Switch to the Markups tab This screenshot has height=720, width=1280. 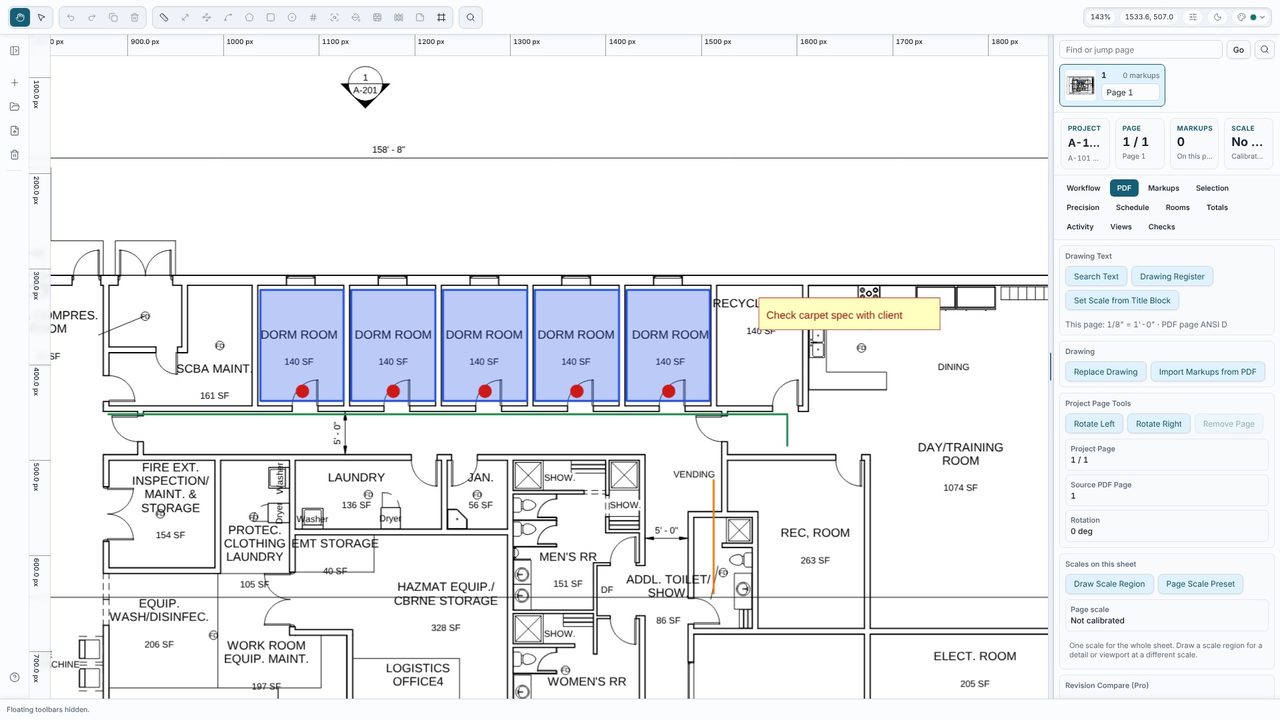point(1163,188)
